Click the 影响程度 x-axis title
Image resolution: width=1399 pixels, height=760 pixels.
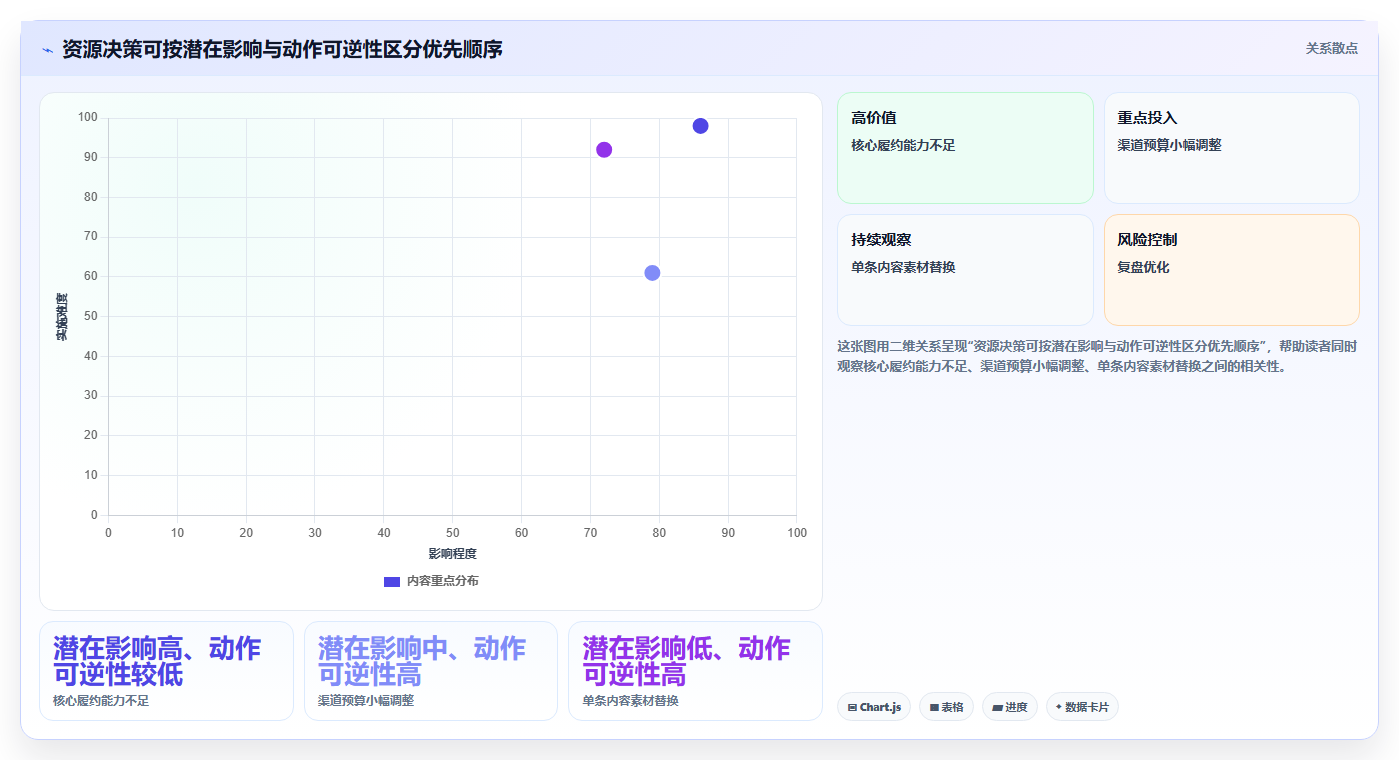tap(452, 554)
